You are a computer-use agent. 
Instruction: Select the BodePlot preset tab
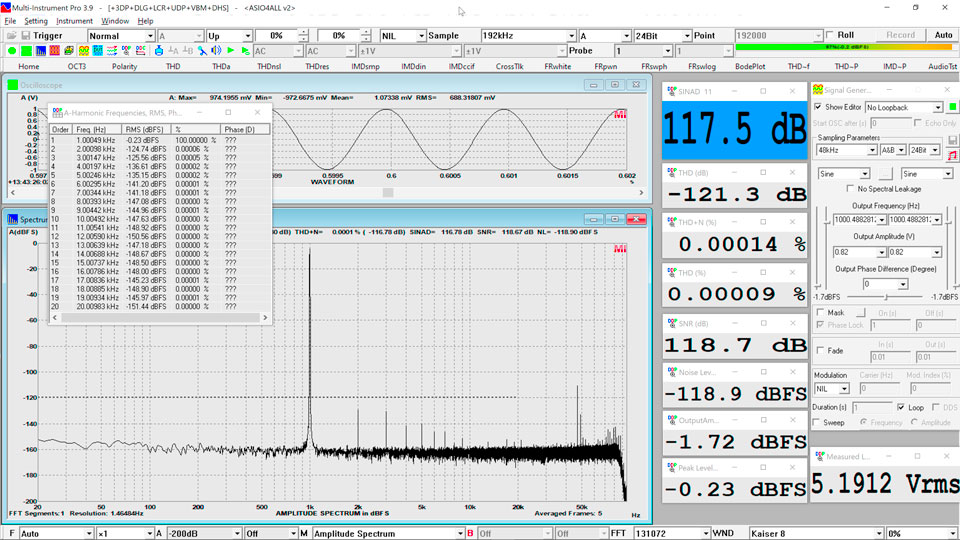750,66
